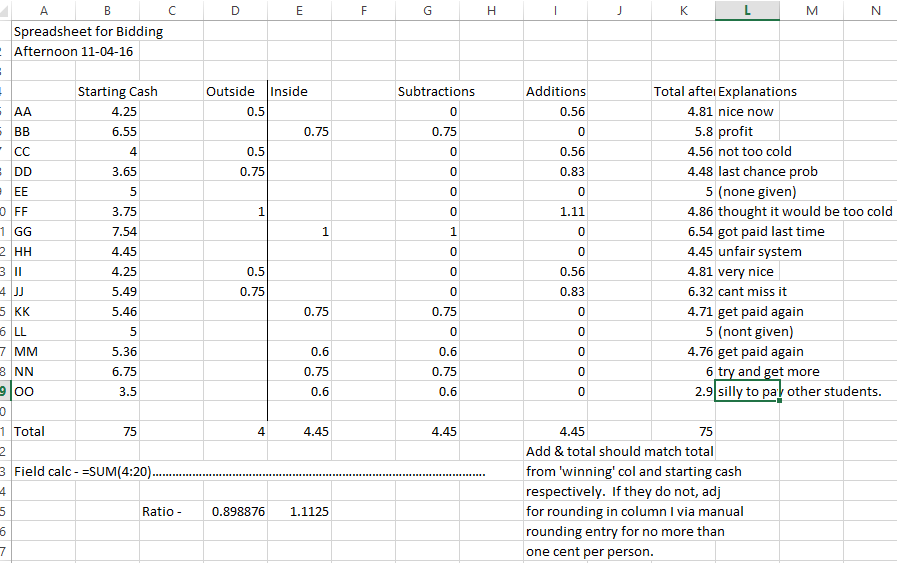Image resolution: width=897 pixels, height=563 pixels.
Task: Click the Ratio value 0.898876 cell
Action: [235, 511]
